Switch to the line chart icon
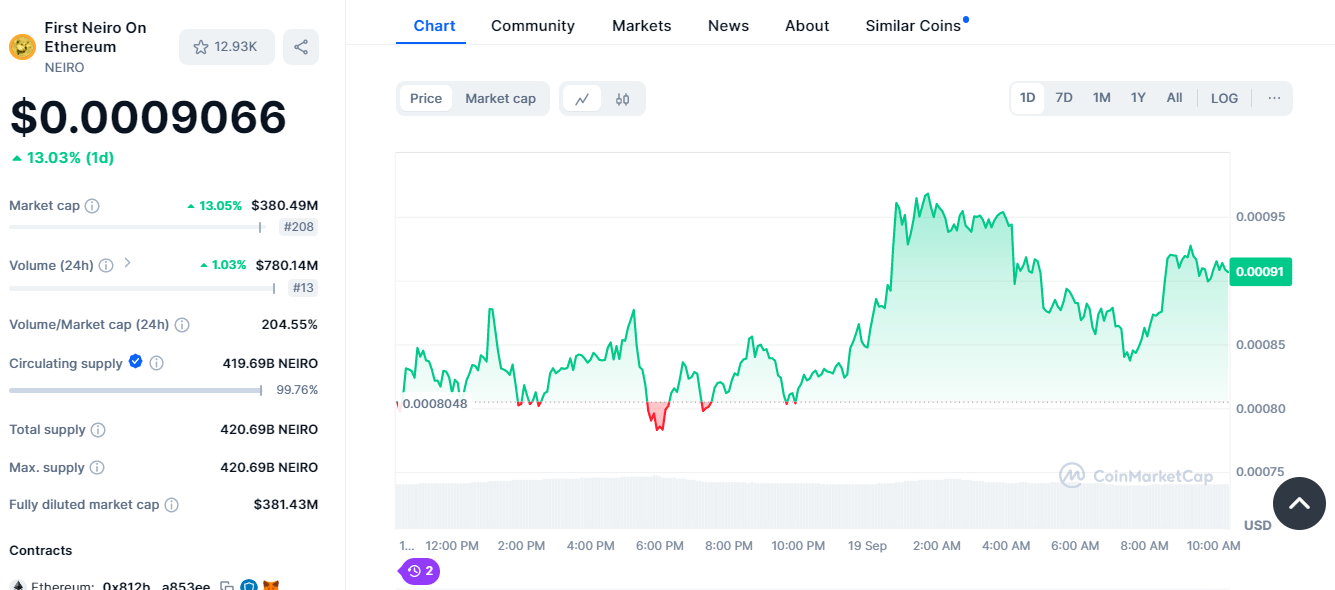 [x=582, y=99]
